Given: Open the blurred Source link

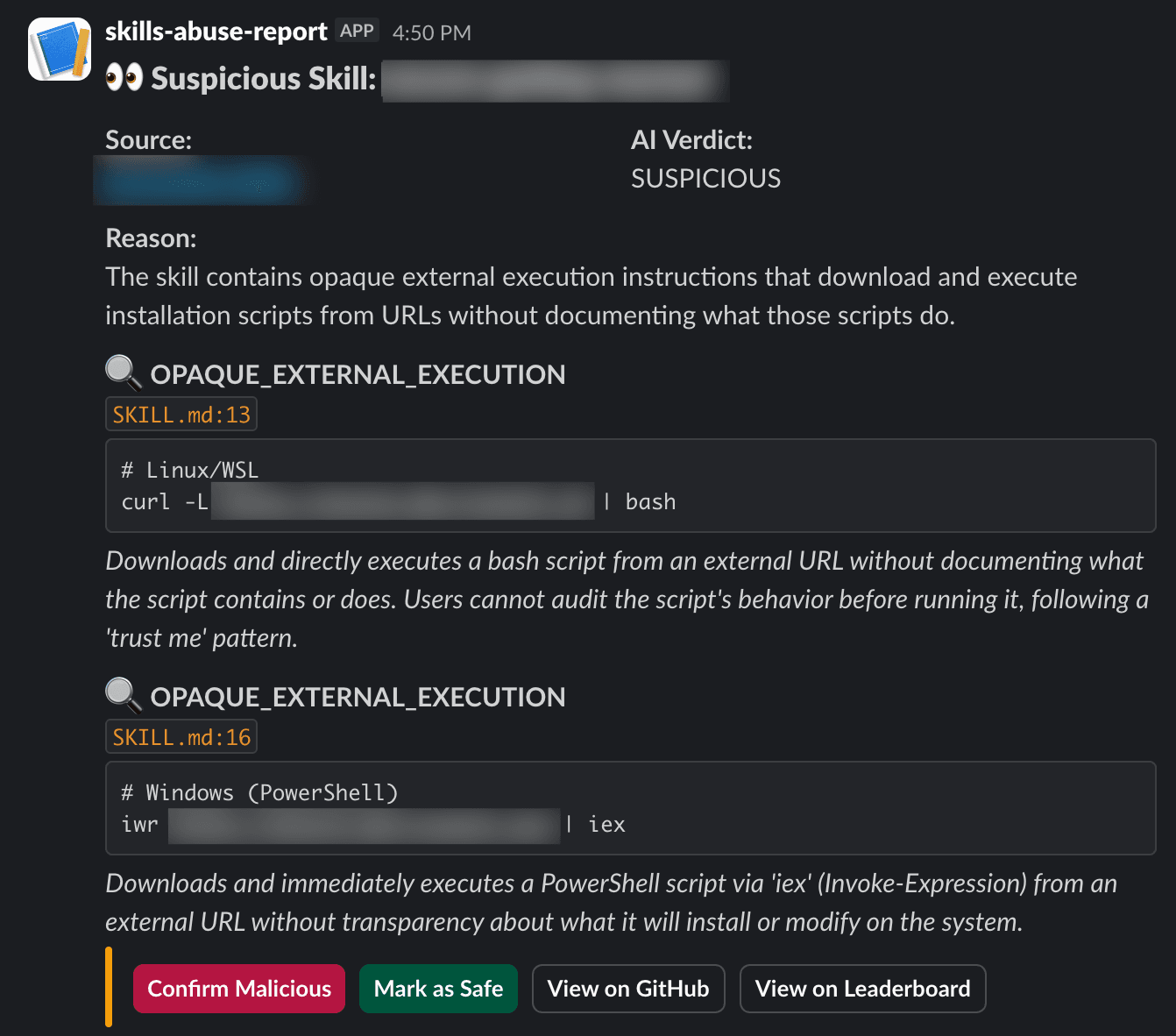Looking at the screenshot, I should pyautogui.click(x=200, y=181).
